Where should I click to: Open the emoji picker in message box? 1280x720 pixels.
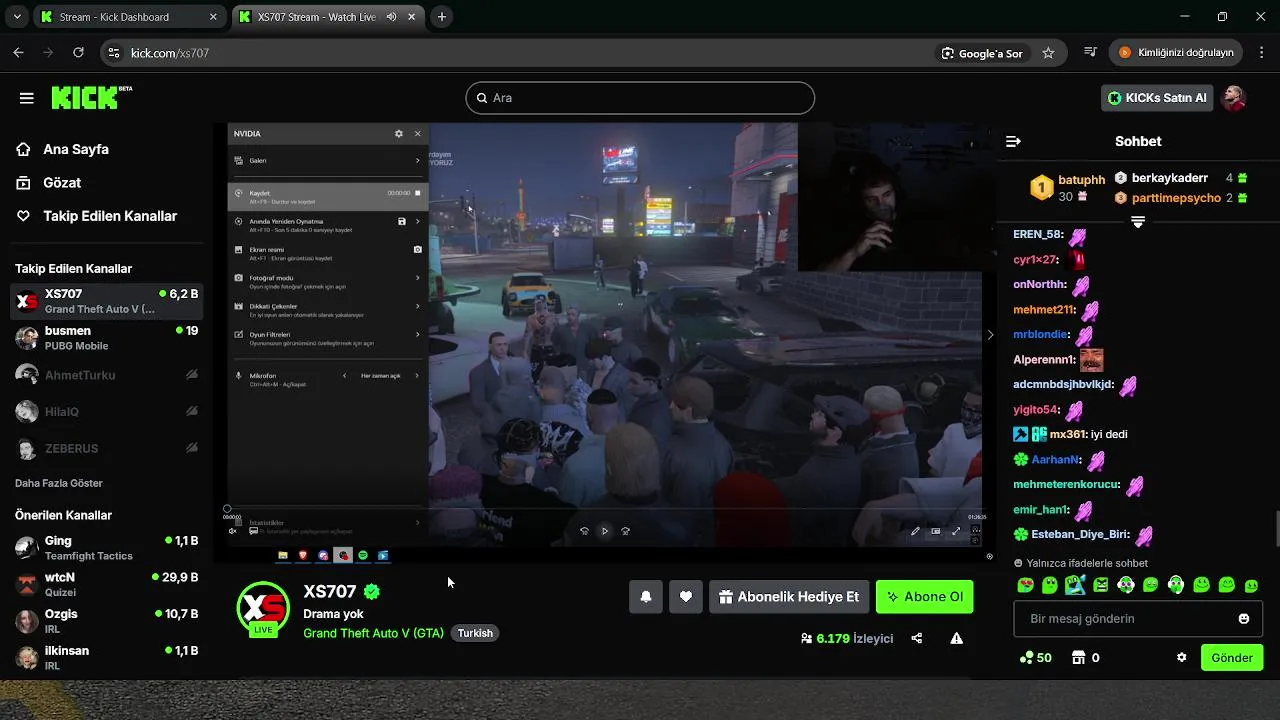click(x=1244, y=619)
